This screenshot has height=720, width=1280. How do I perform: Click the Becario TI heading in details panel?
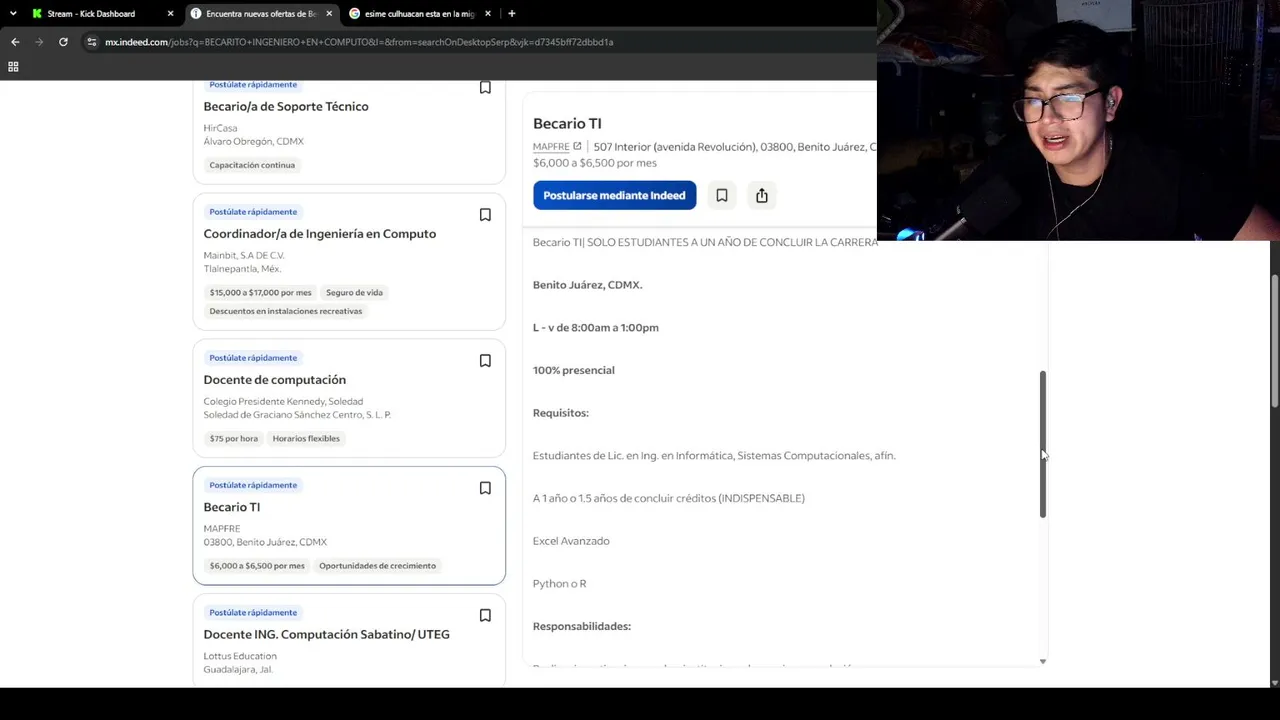tap(567, 124)
